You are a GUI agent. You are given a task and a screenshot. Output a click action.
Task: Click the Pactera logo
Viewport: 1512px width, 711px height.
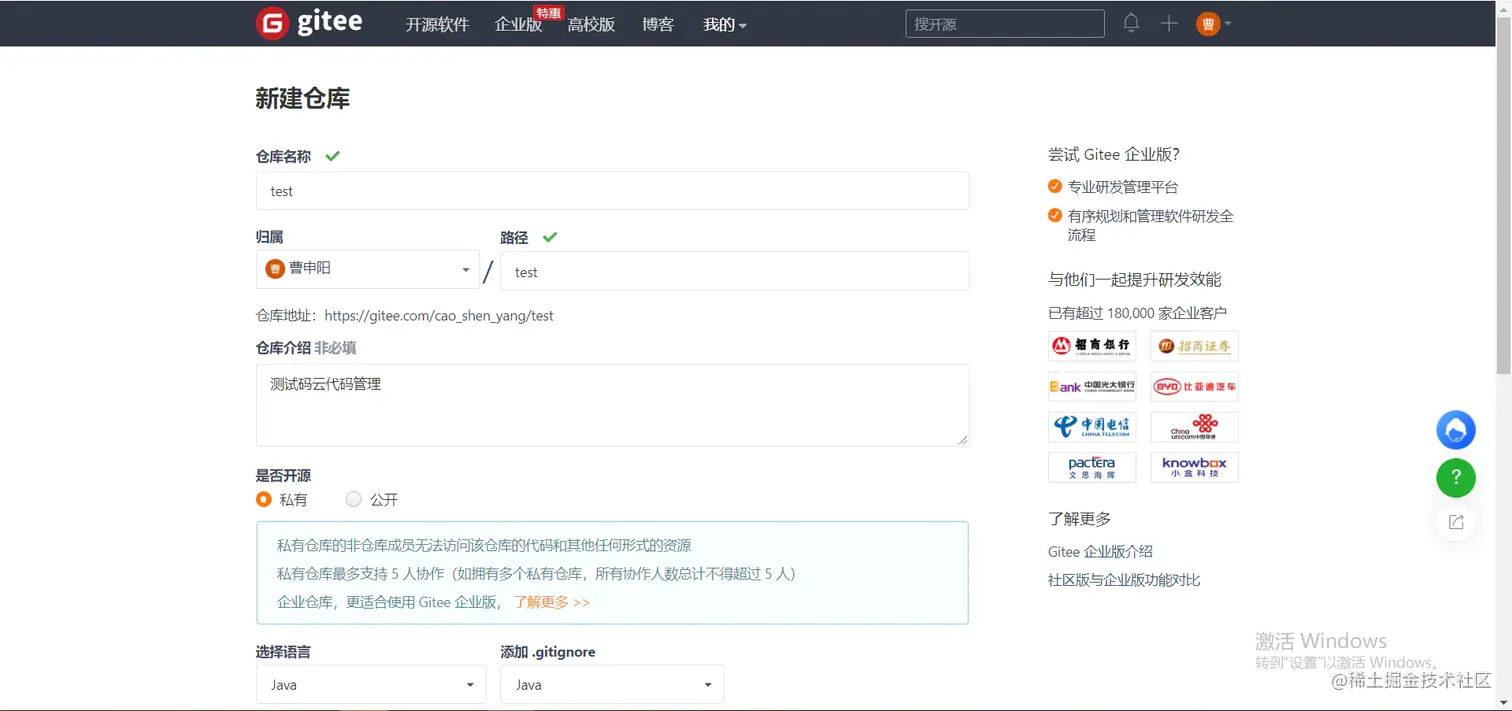click(x=1092, y=467)
